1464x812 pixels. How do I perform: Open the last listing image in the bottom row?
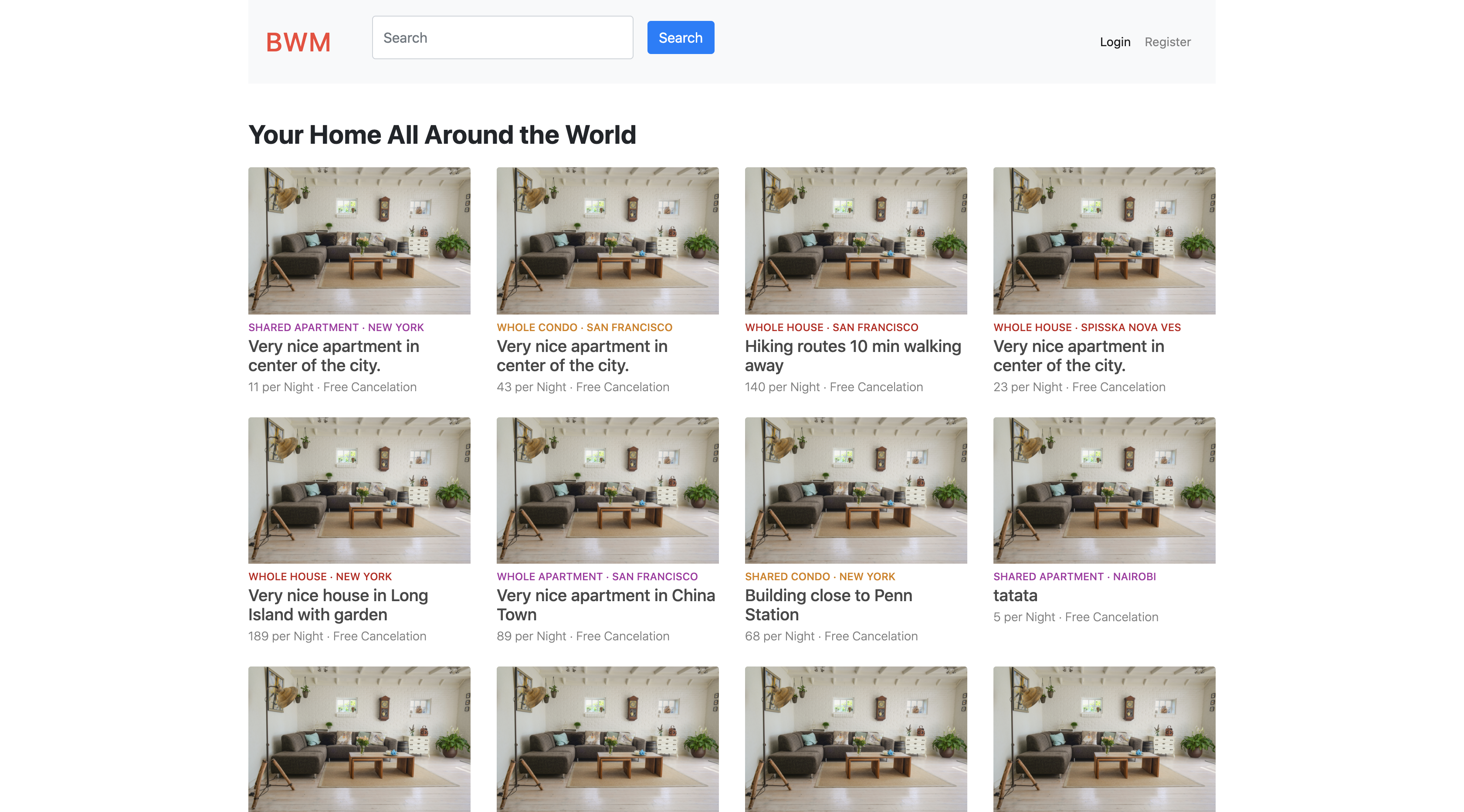coord(1104,739)
